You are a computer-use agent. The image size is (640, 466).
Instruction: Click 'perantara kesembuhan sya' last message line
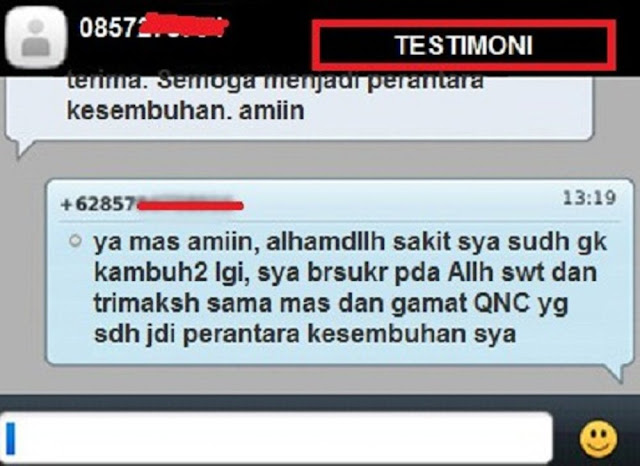click(349, 335)
